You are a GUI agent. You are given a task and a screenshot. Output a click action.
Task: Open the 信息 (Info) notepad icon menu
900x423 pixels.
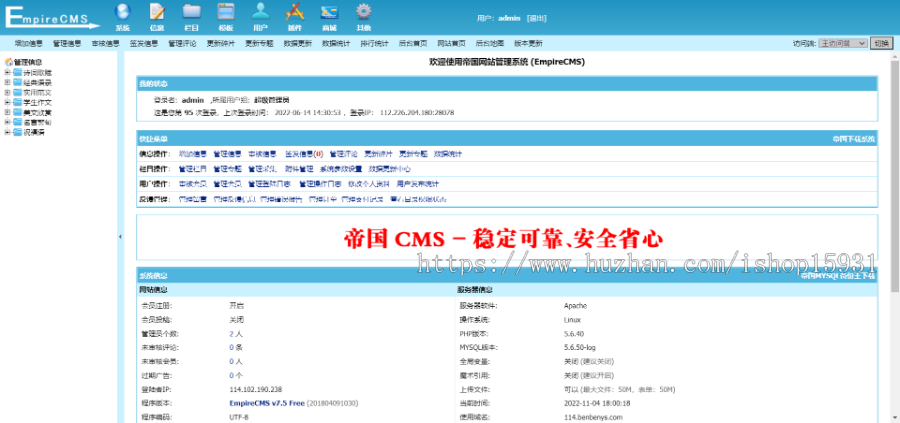click(x=157, y=16)
